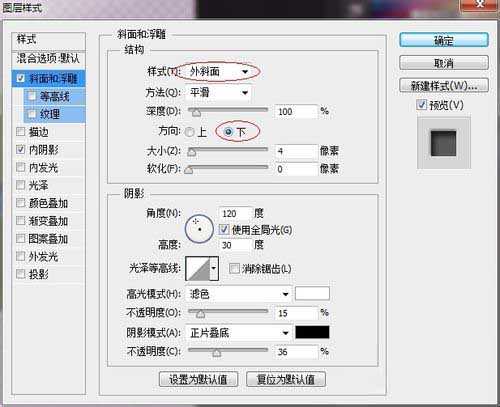500x407 pixels.
Task: Click the 大小 value field
Action: (296, 151)
